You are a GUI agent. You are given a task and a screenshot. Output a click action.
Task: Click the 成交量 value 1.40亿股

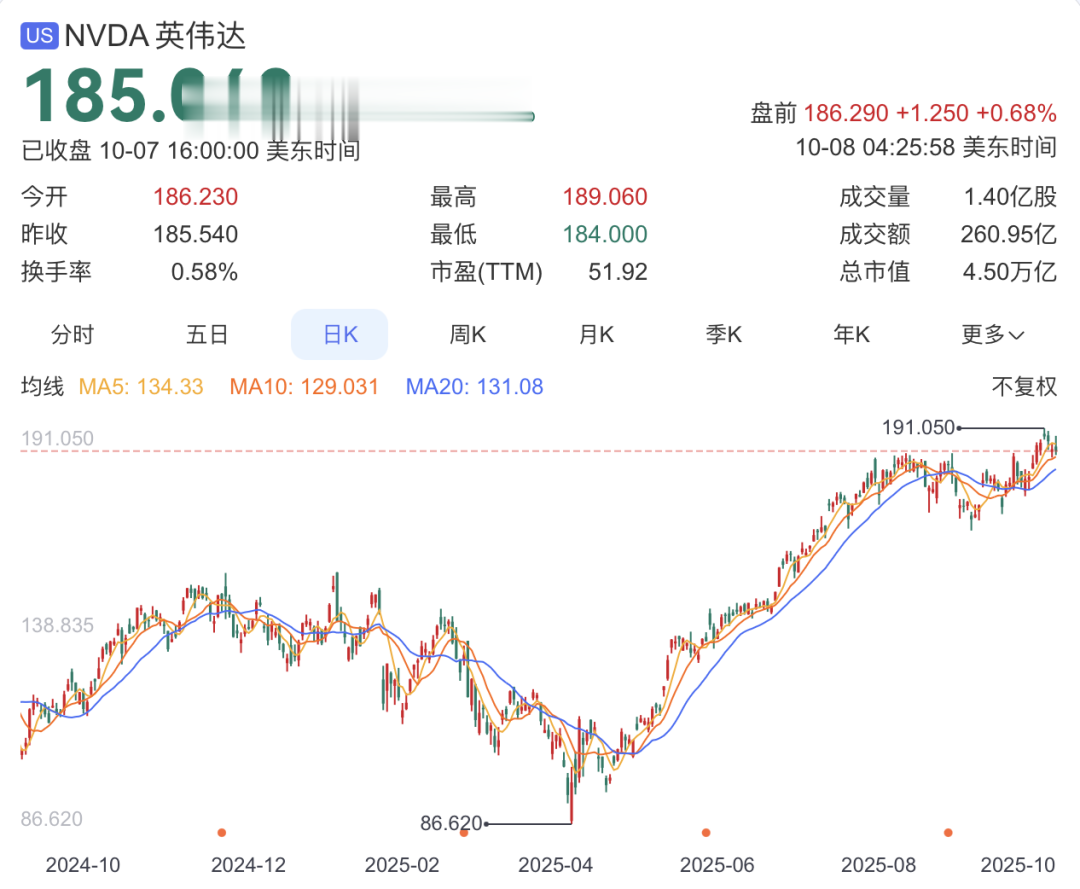pyautogui.click(x=1010, y=197)
